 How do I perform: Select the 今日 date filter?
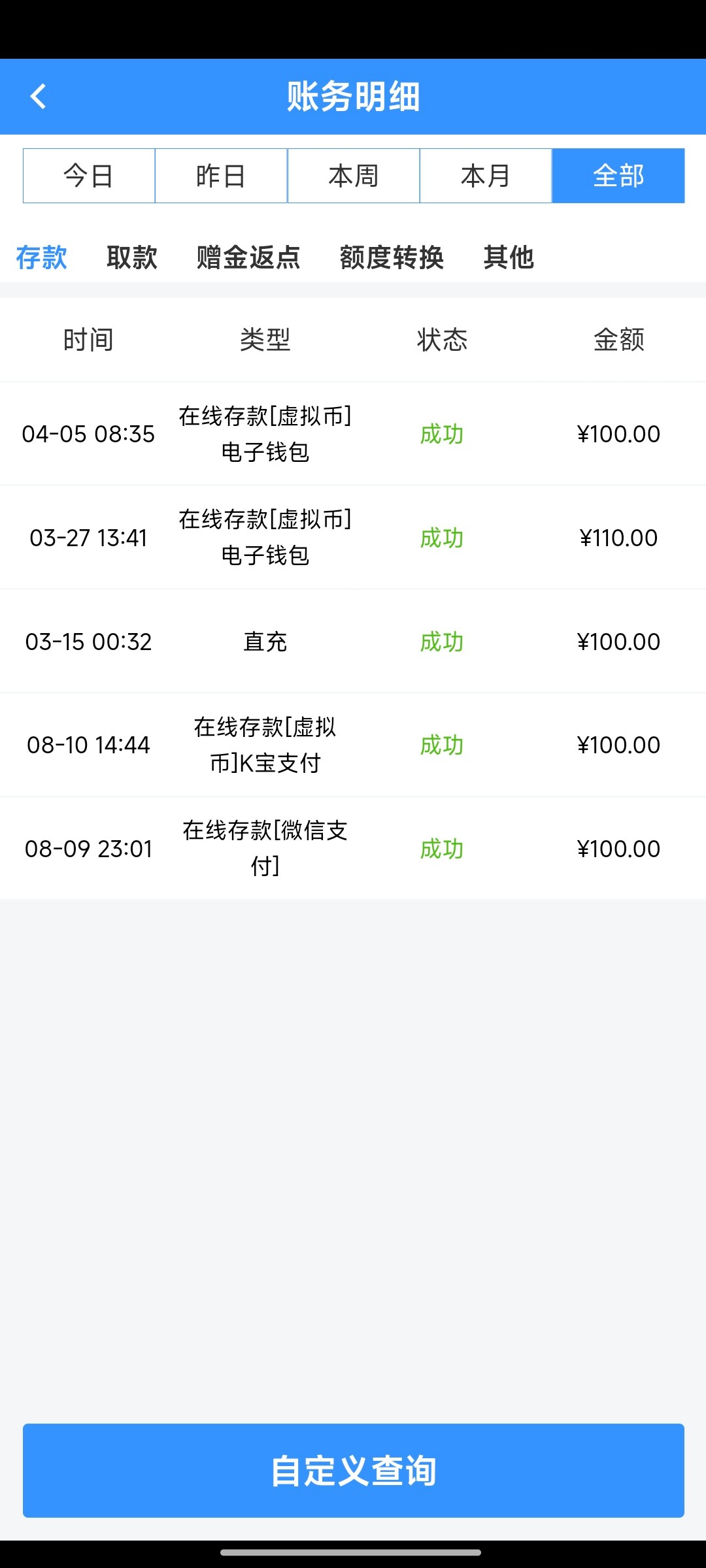tap(89, 176)
